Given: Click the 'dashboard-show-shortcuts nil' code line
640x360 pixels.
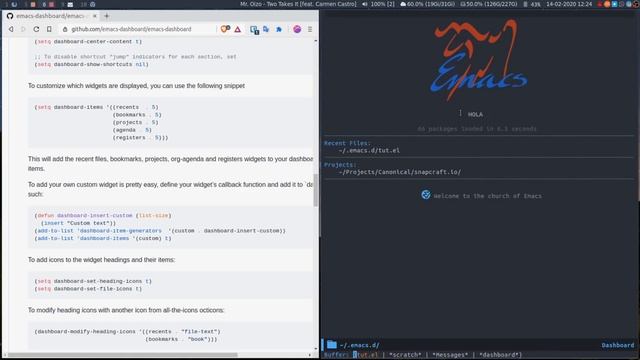Looking at the screenshot, I should (x=91, y=64).
